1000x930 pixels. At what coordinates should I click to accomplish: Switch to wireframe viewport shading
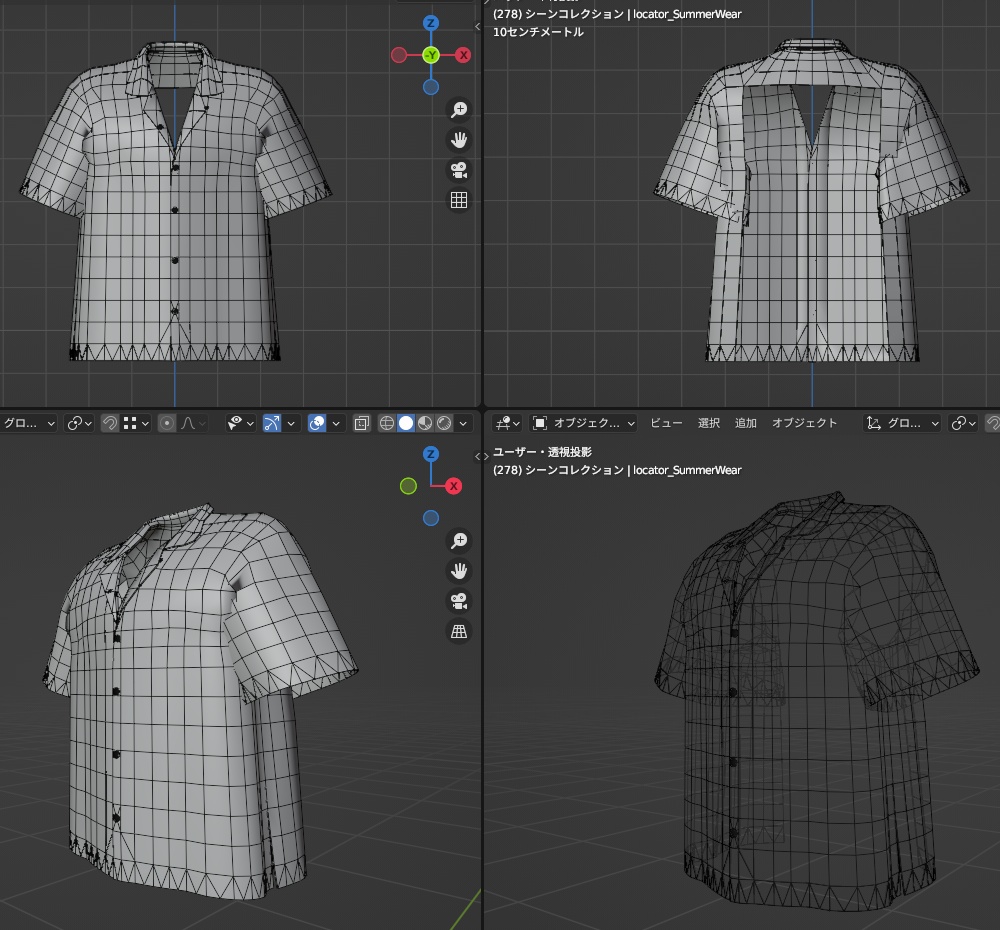[386, 423]
